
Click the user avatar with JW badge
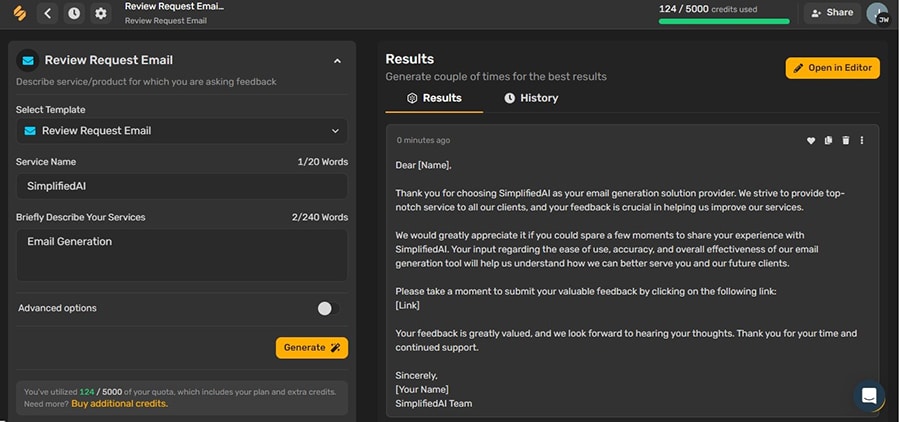[878, 14]
